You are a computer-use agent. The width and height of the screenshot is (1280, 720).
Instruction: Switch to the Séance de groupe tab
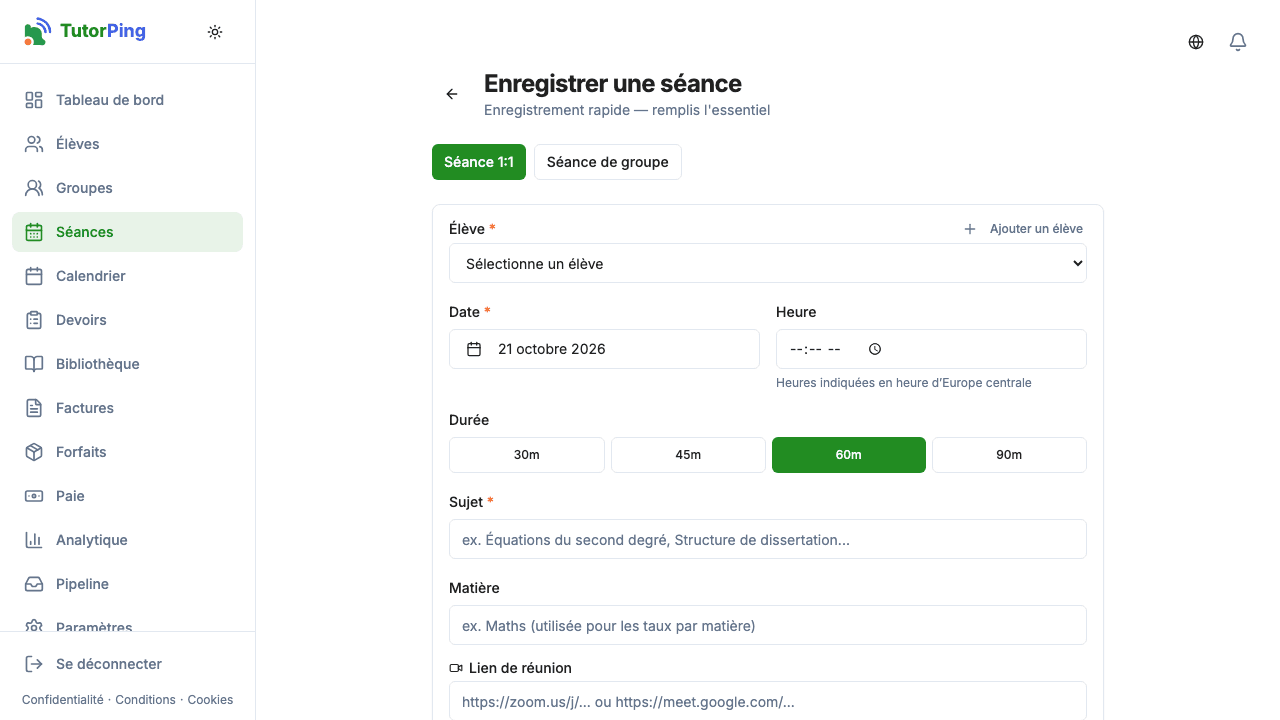608,162
